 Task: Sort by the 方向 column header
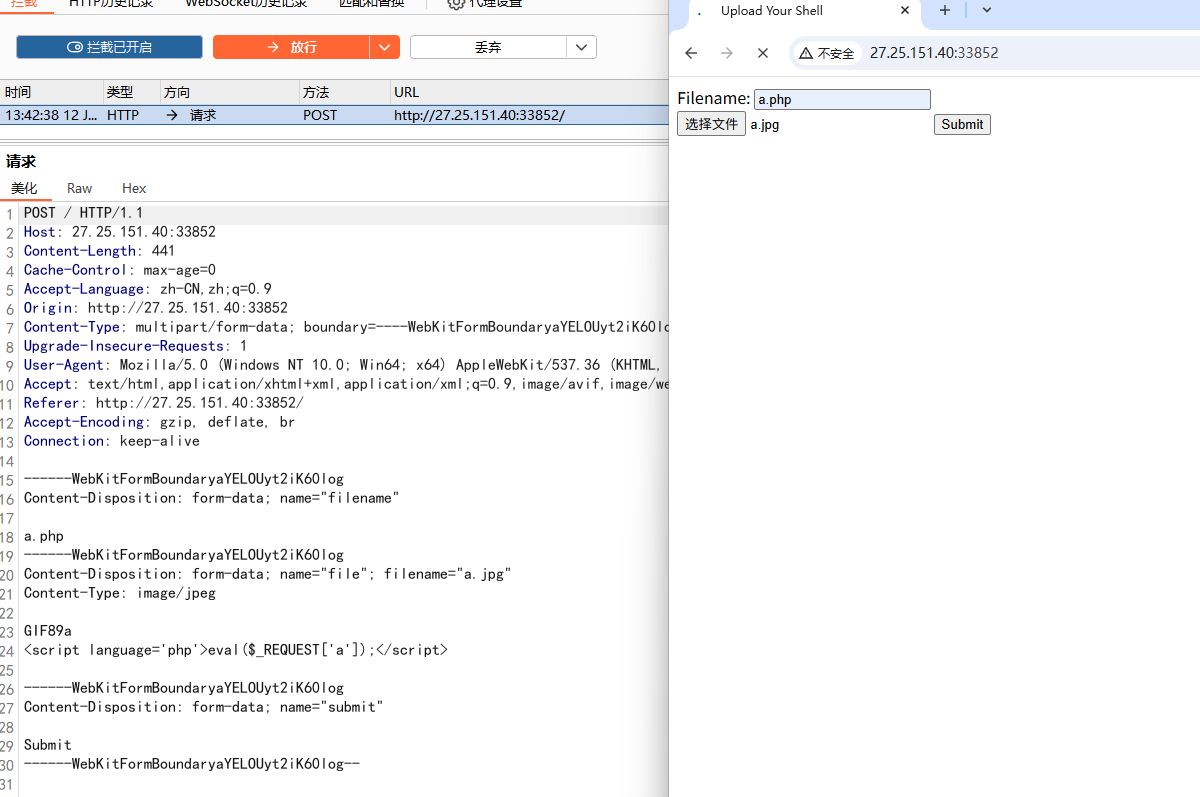(229, 92)
